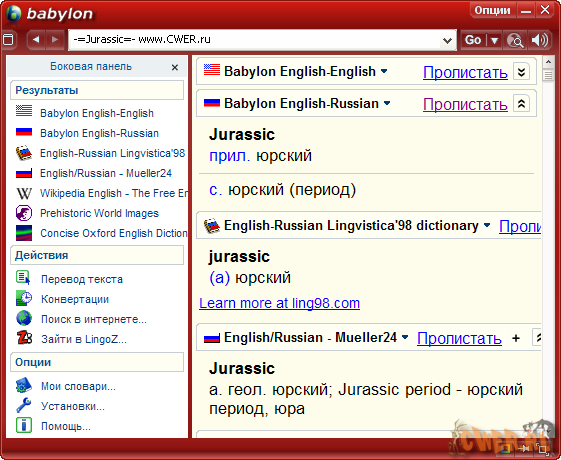Open Babylon English-English header dropdown arrow

point(384,71)
